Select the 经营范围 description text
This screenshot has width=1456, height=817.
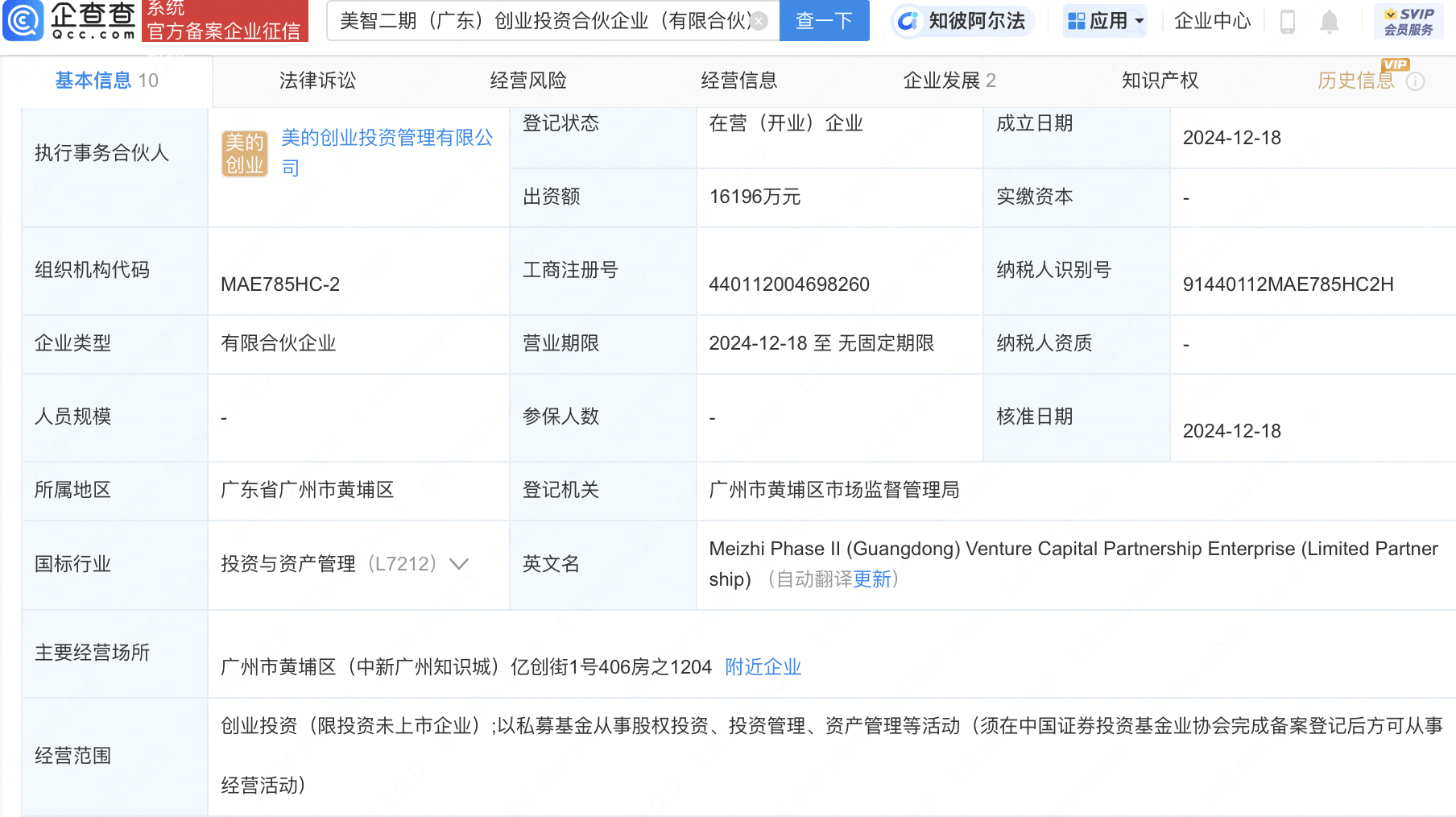pos(831,756)
